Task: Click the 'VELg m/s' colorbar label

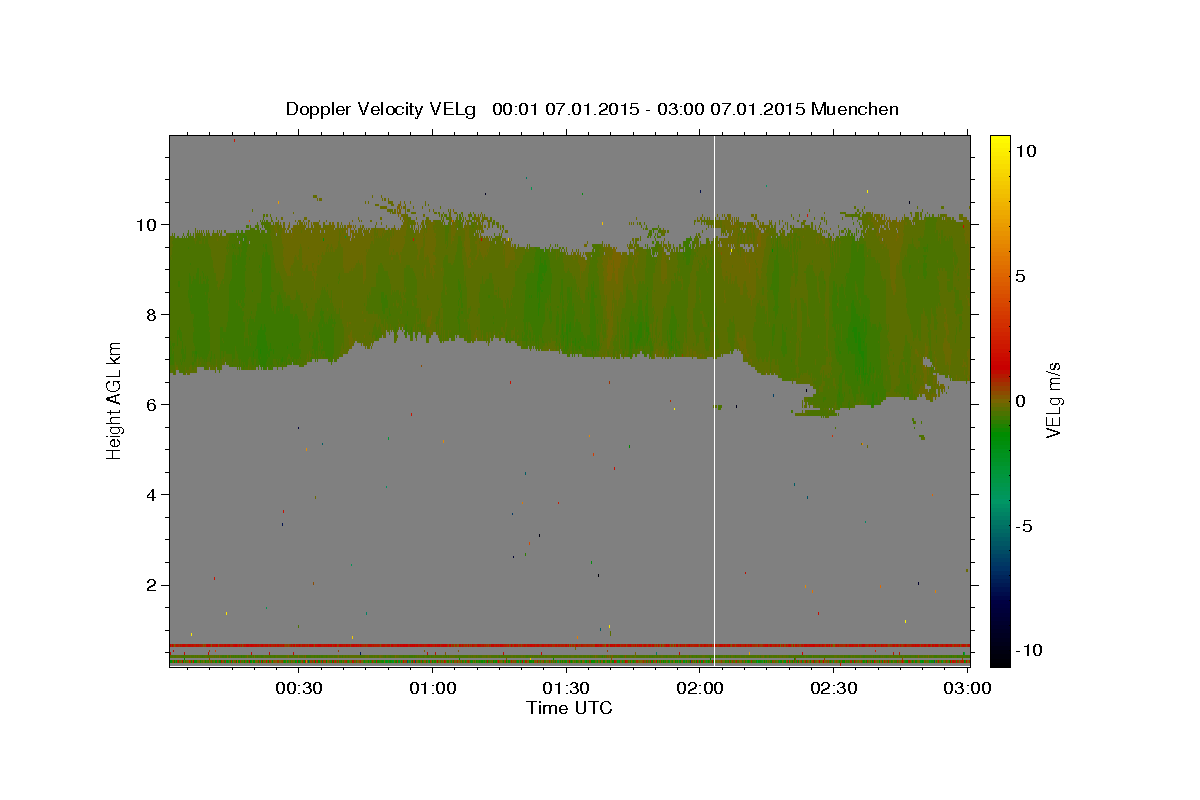Action: 1053,399
